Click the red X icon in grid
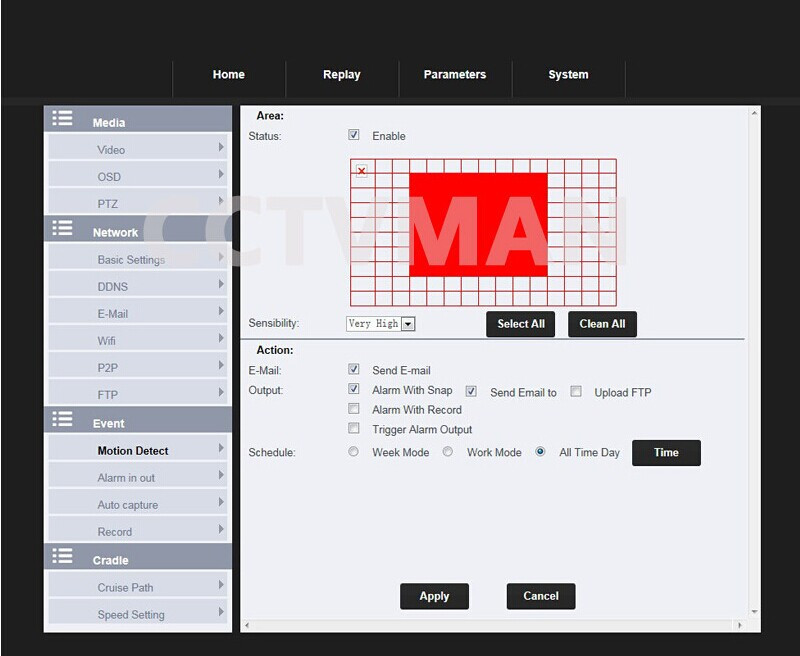800x656 pixels. pos(361,171)
